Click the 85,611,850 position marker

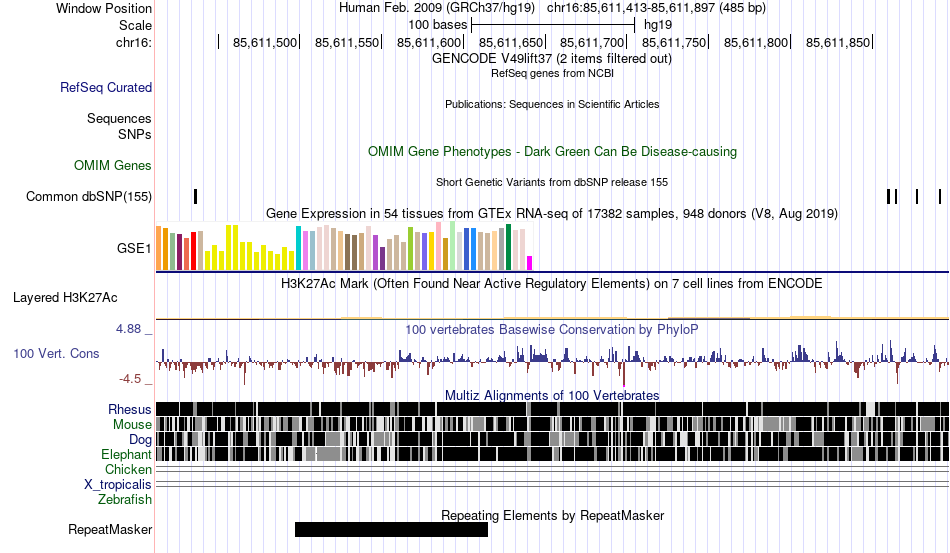838,42
